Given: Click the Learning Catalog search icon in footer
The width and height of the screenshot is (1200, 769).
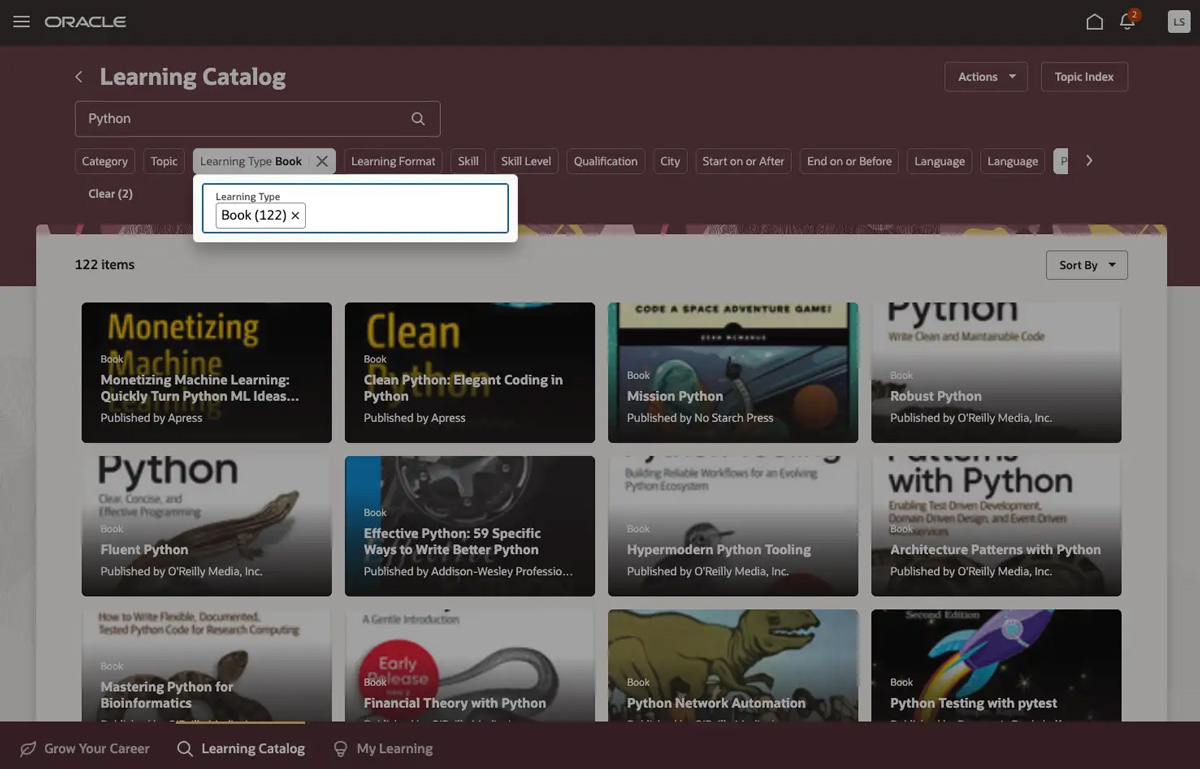Looking at the screenshot, I should click(x=185, y=748).
